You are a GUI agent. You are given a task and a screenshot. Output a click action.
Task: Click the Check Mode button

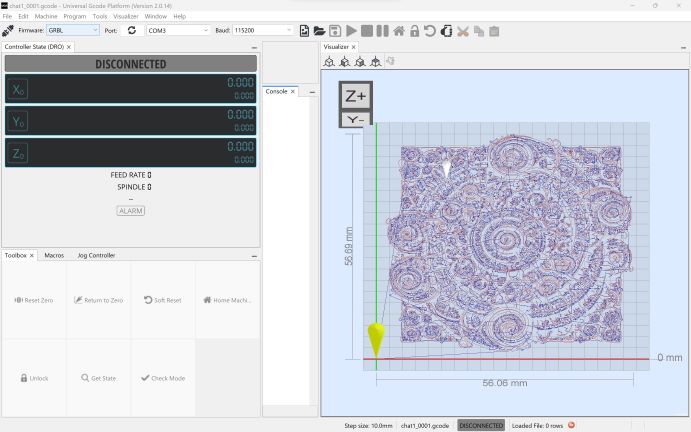(163, 378)
